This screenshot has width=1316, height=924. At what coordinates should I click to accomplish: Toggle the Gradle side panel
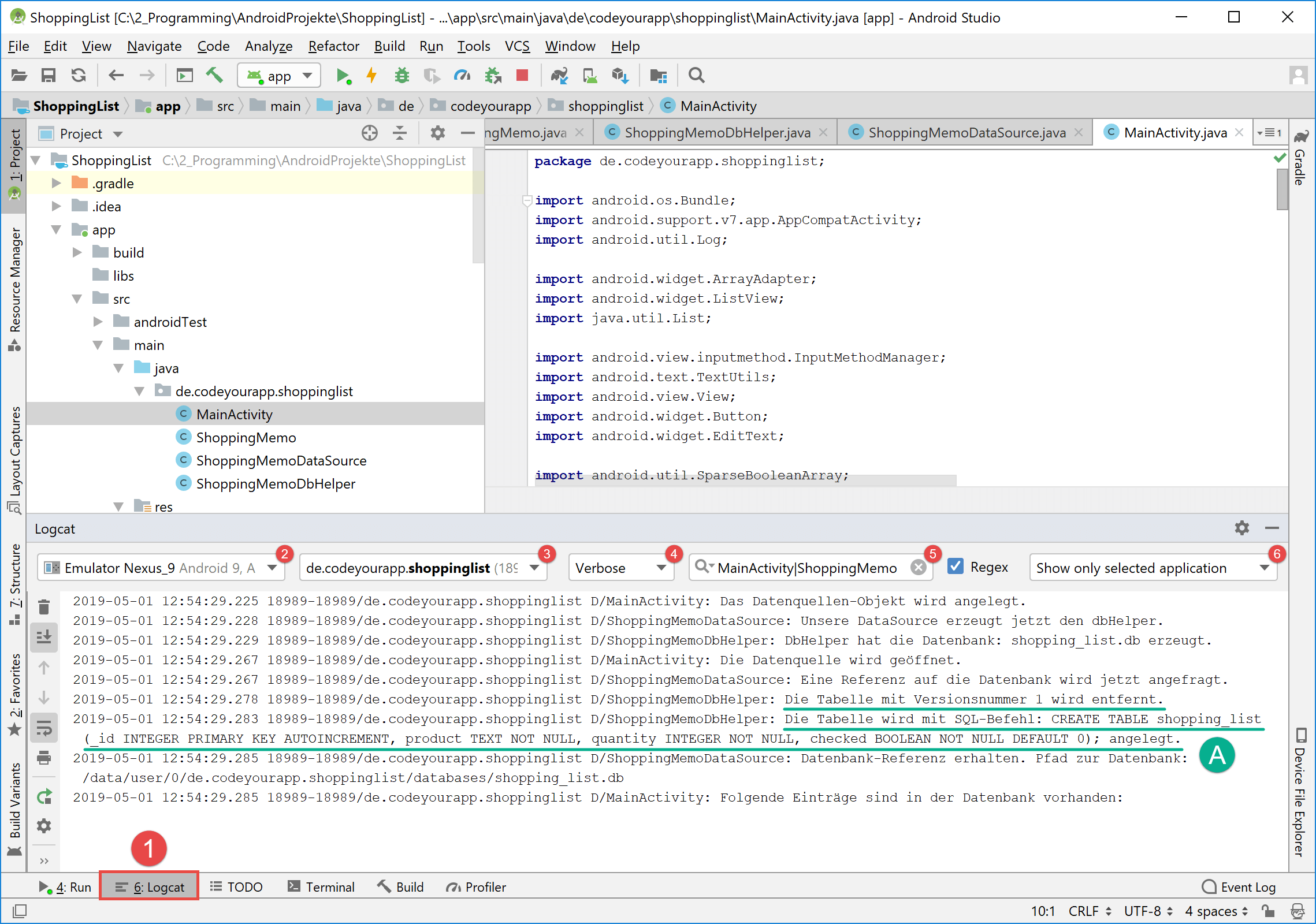click(1300, 157)
